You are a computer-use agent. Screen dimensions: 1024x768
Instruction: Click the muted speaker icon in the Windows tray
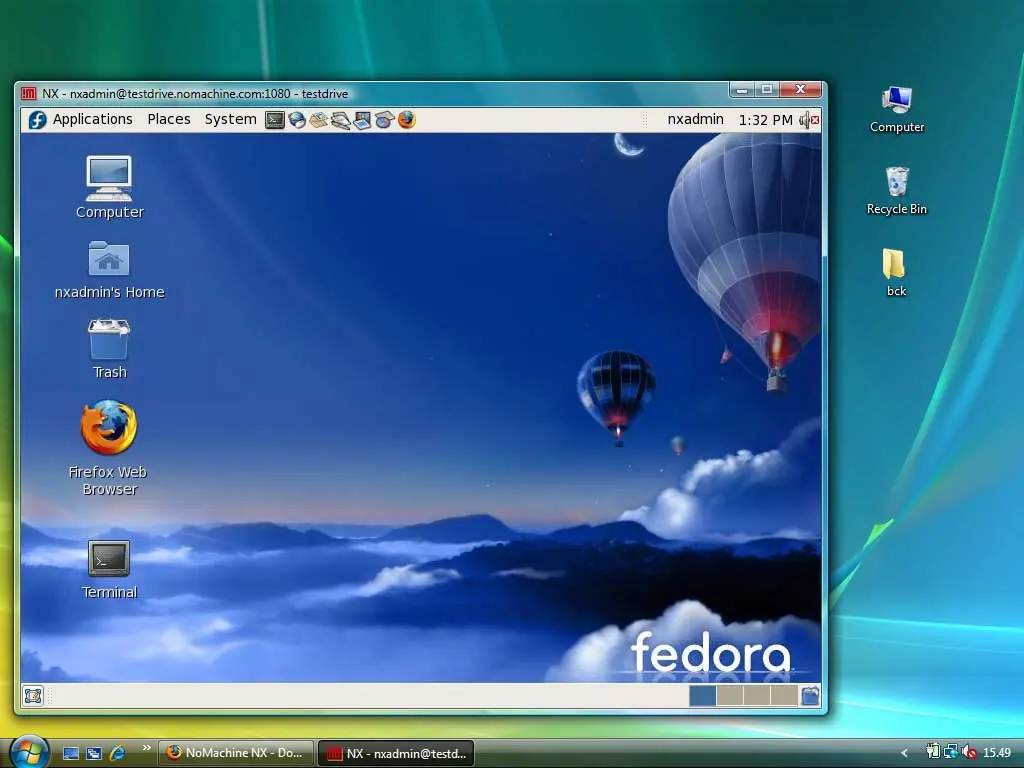point(969,752)
